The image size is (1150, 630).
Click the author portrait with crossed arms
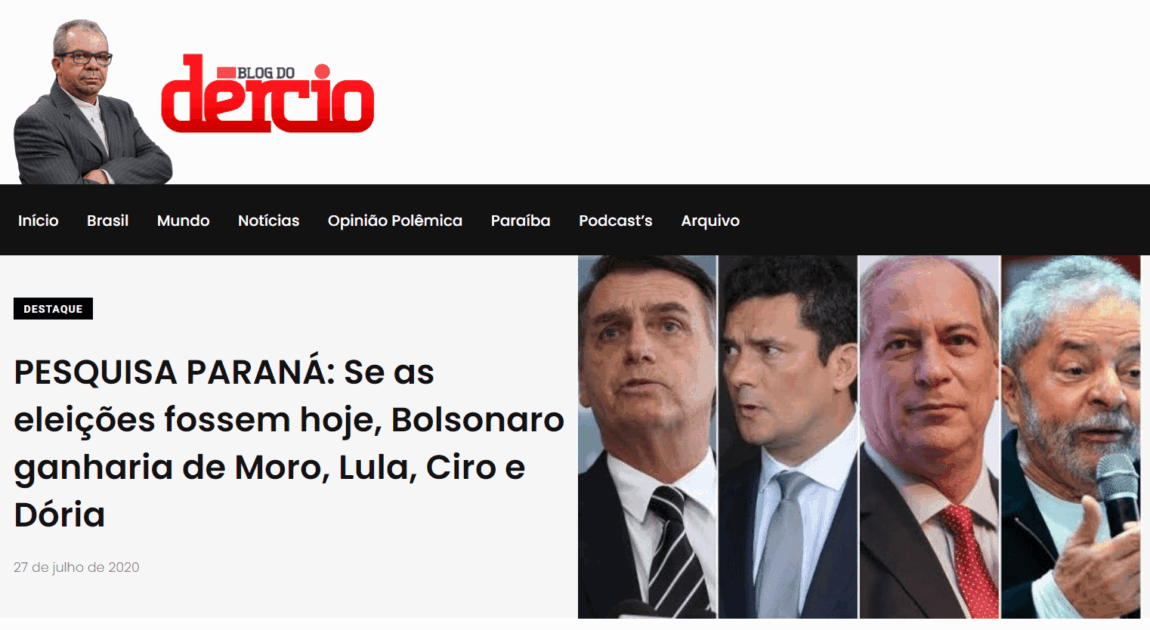[x=93, y=102]
